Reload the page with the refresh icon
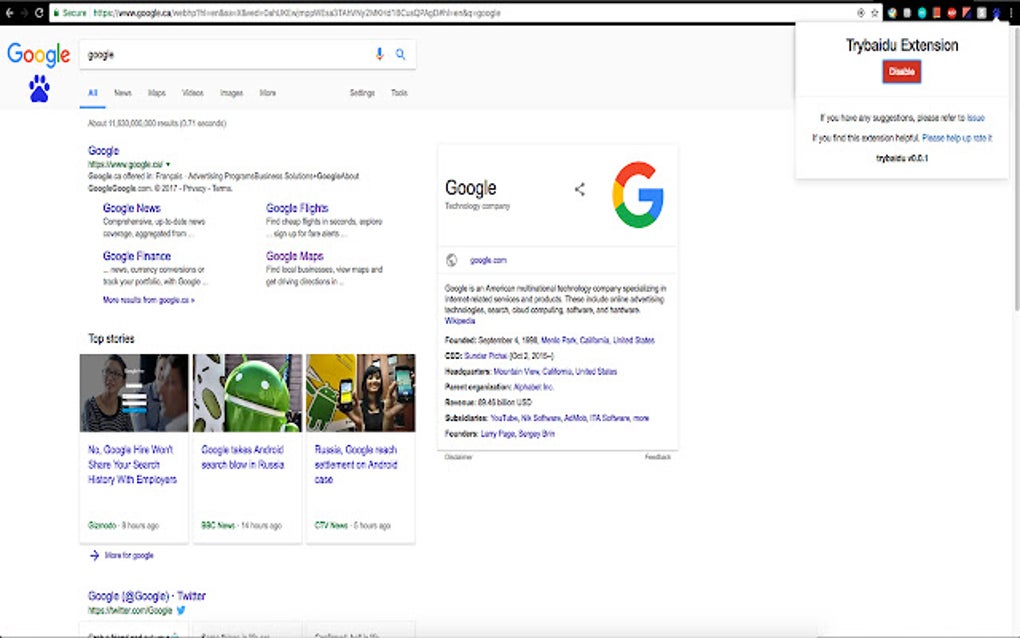 click(38, 13)
